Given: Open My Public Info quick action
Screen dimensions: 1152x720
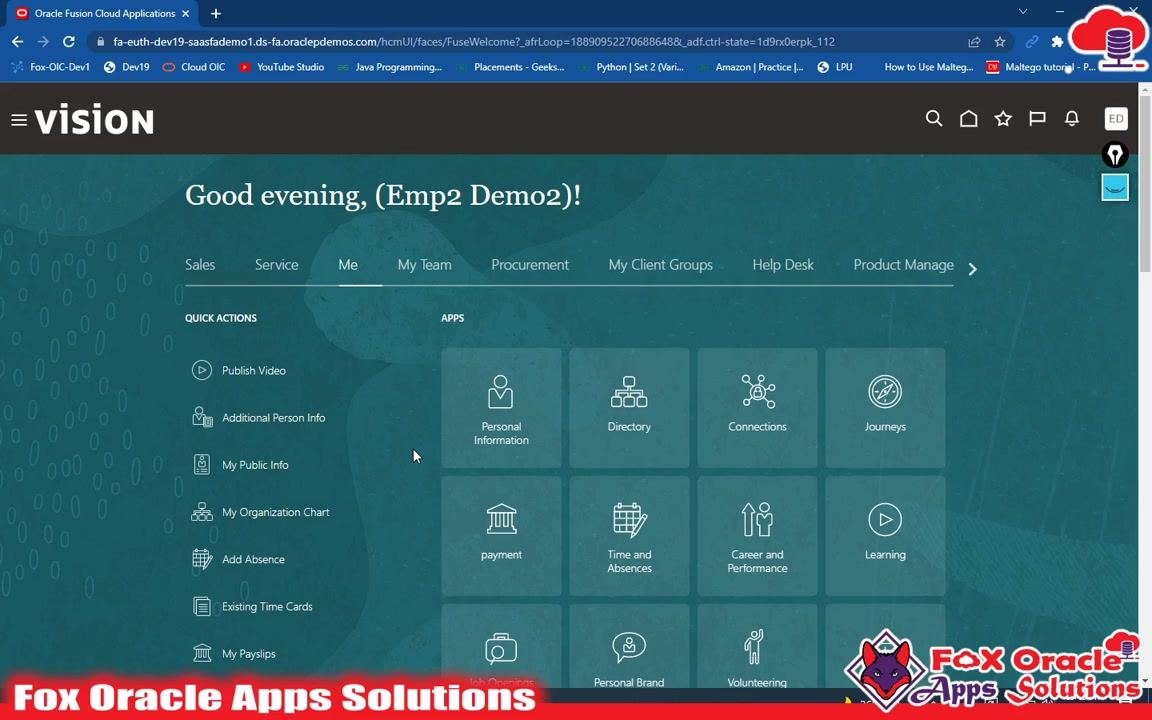Looking at the screenshot, I should (240, 464).
